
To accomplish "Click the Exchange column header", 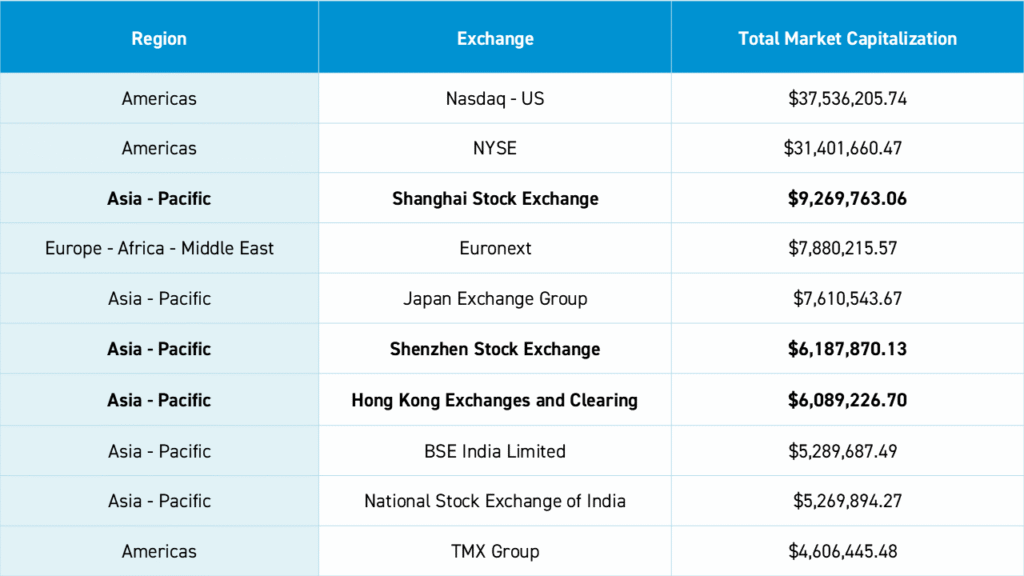I will [495, 39].
